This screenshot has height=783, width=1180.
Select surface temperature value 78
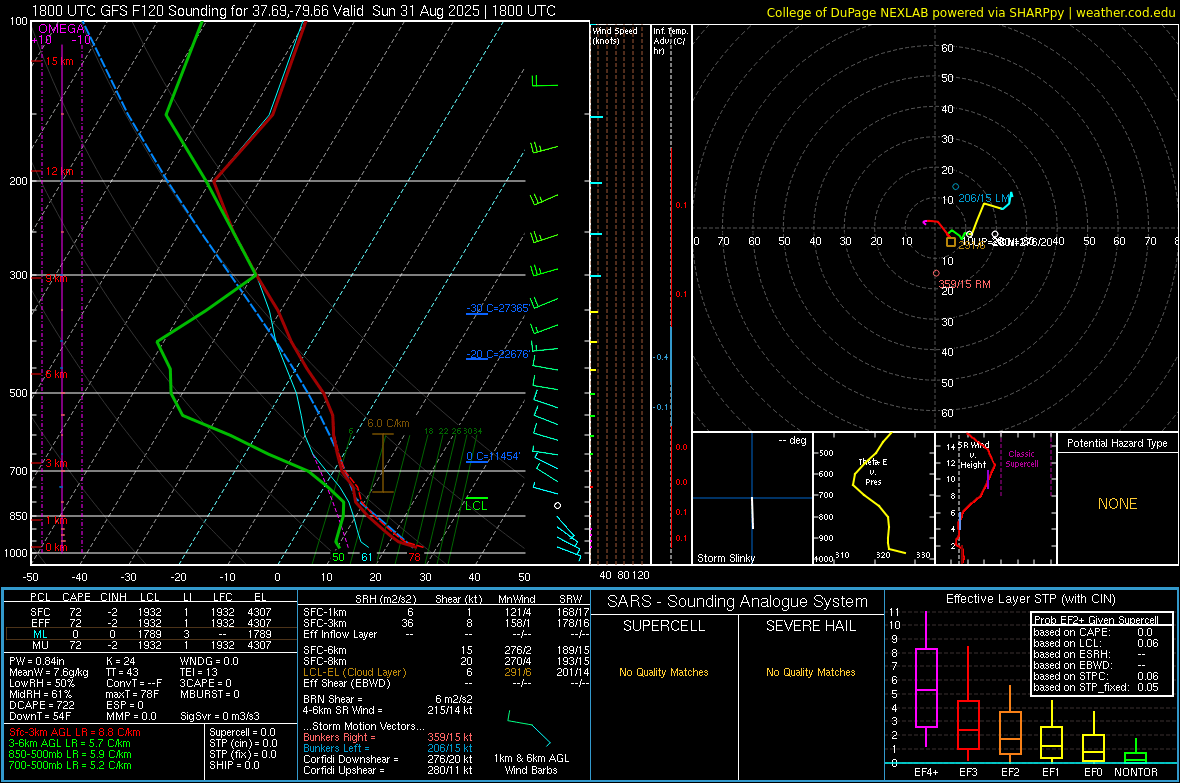(415, 557)
